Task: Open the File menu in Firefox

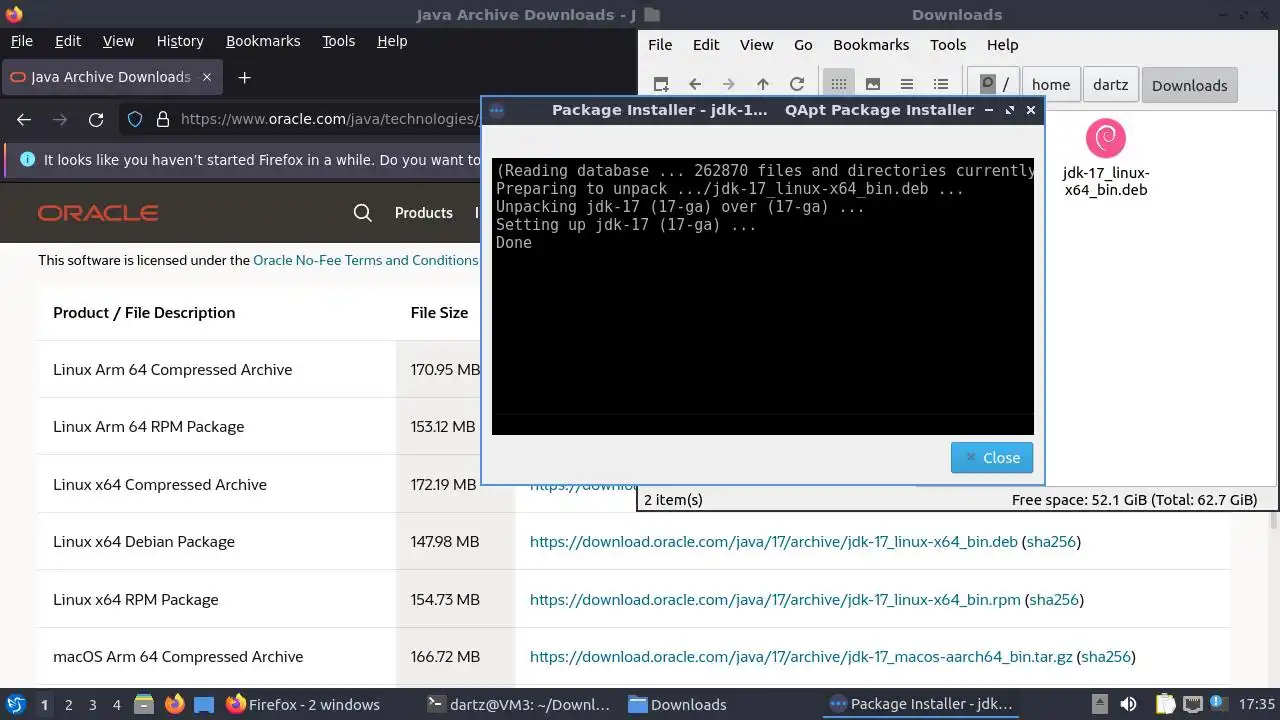Action: click(21, 41)
